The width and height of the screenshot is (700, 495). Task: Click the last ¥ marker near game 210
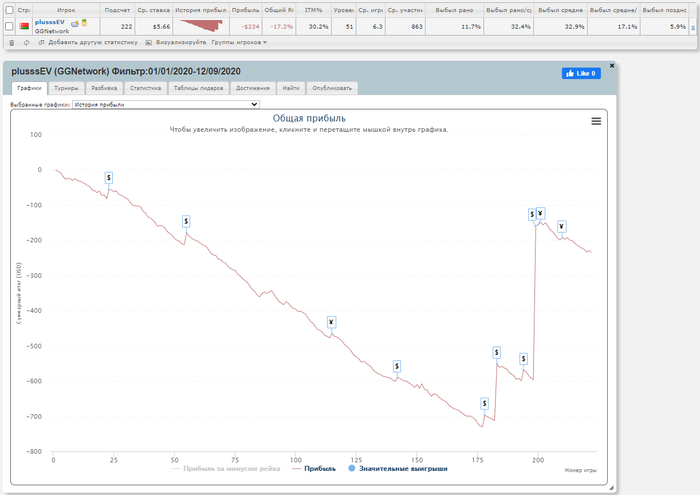coord(562,227)
